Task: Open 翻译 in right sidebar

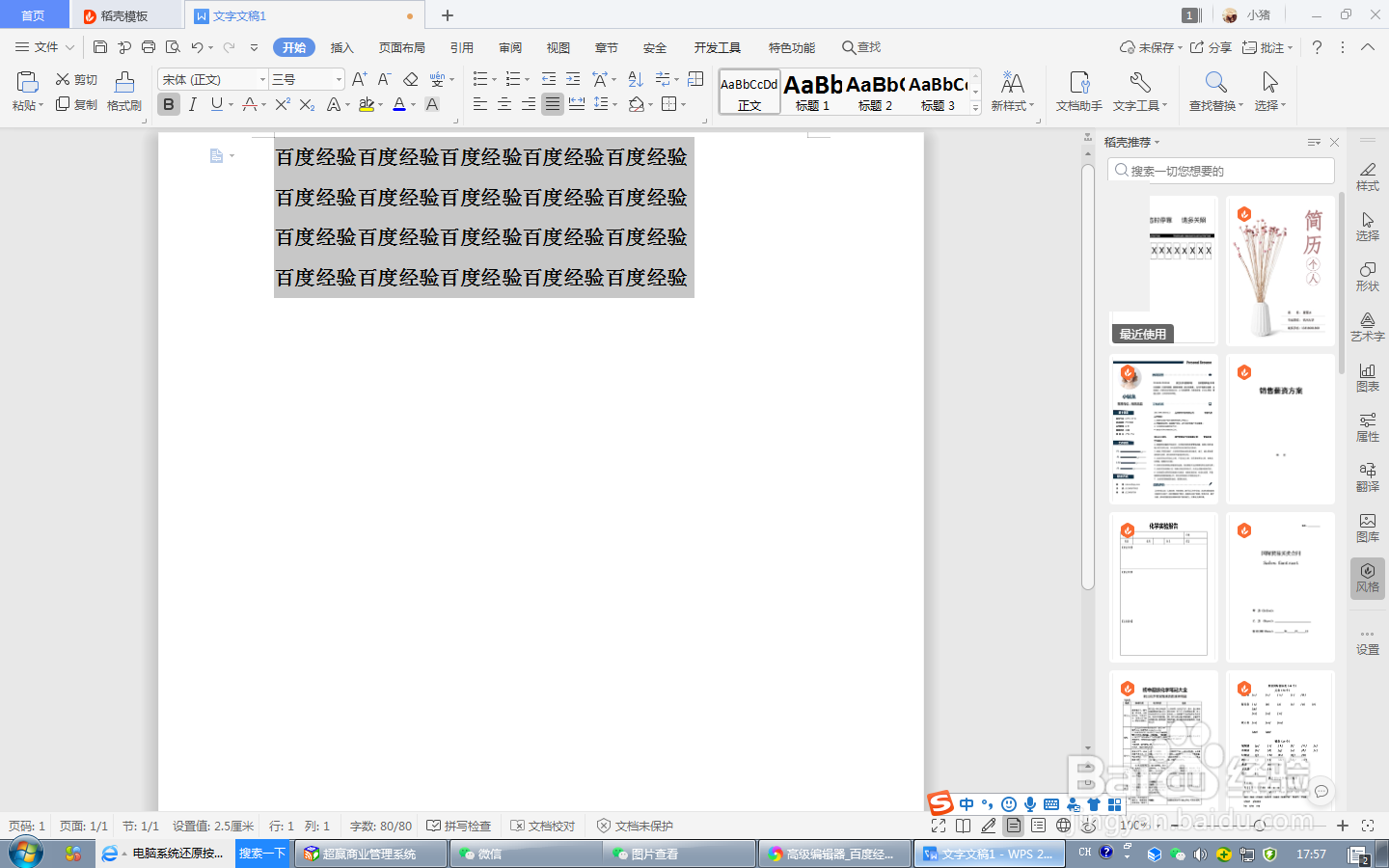Action: click(x=1368, y=477)
